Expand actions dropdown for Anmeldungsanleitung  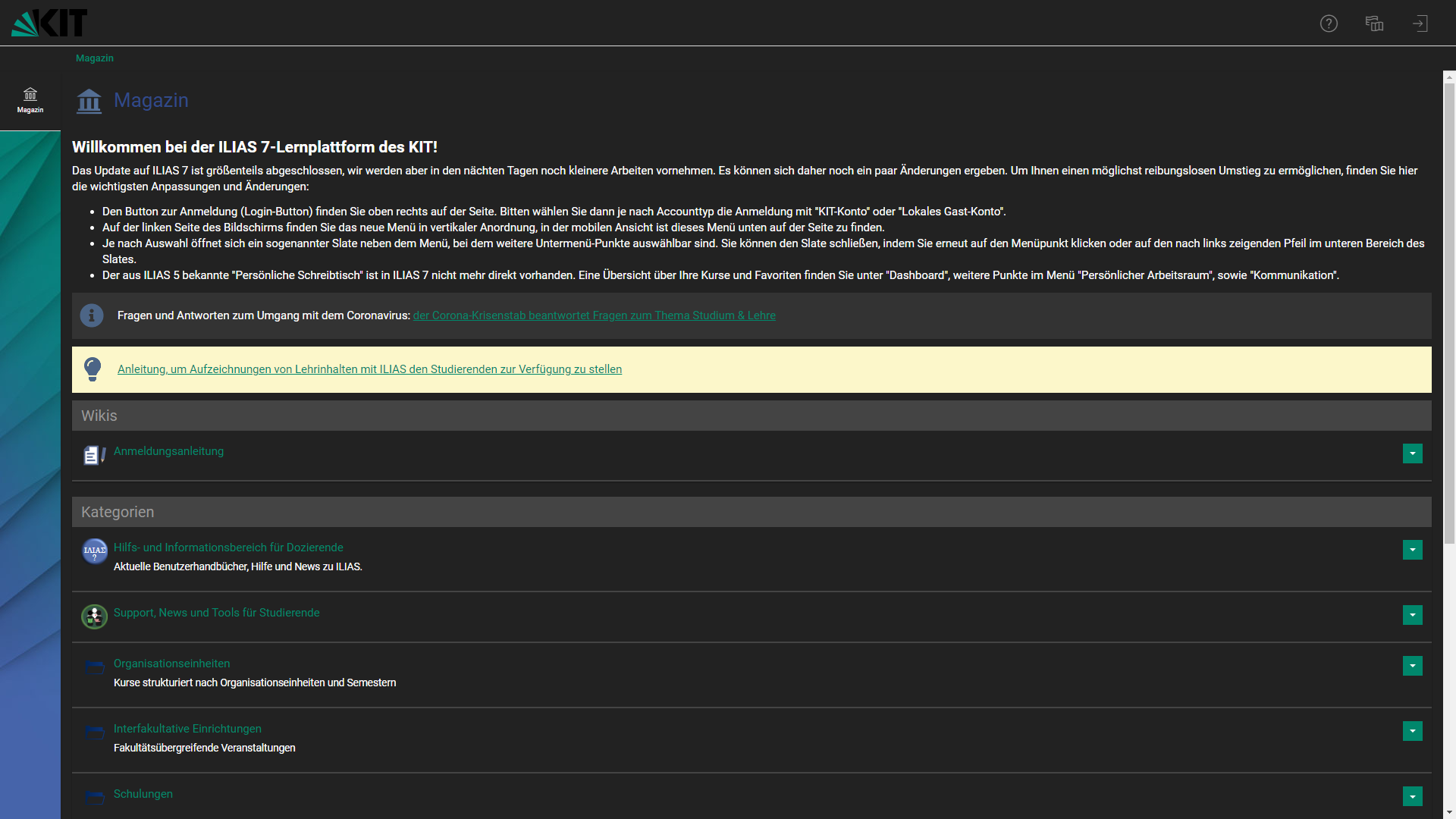[x=1412, y=453]
